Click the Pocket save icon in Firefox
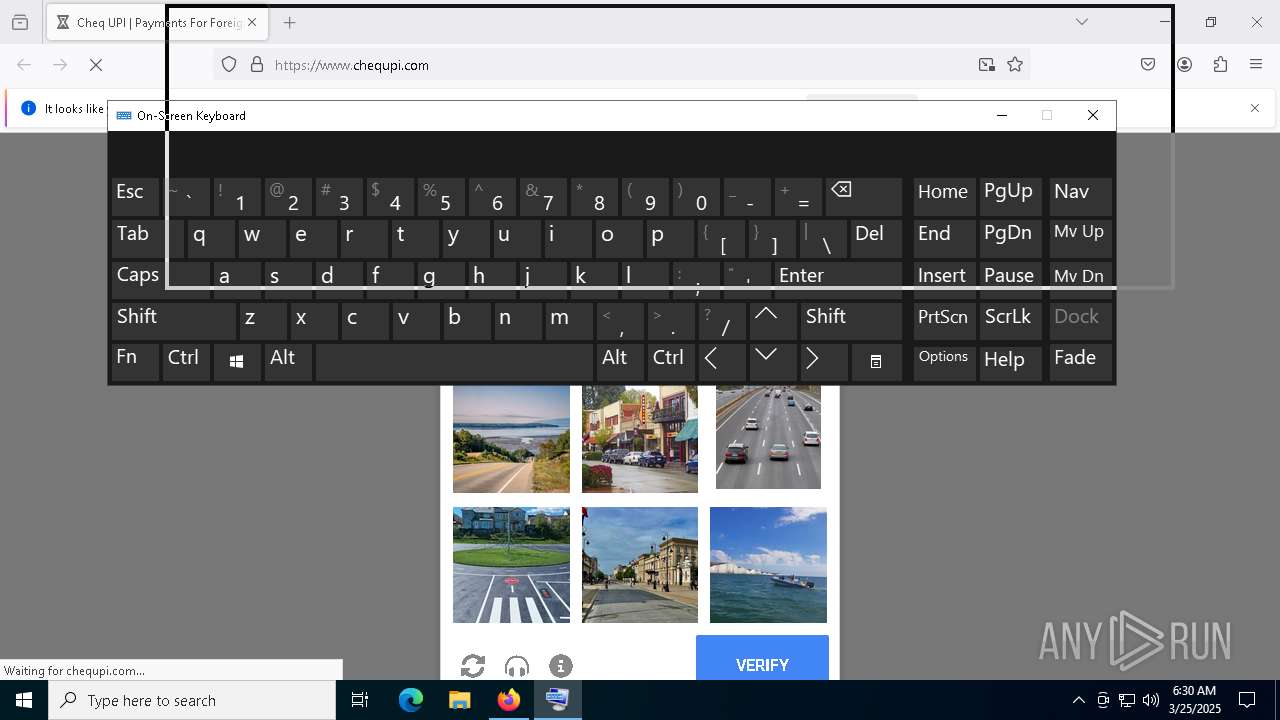This screenshot has height=720, width=1280. coord(1148,65)
